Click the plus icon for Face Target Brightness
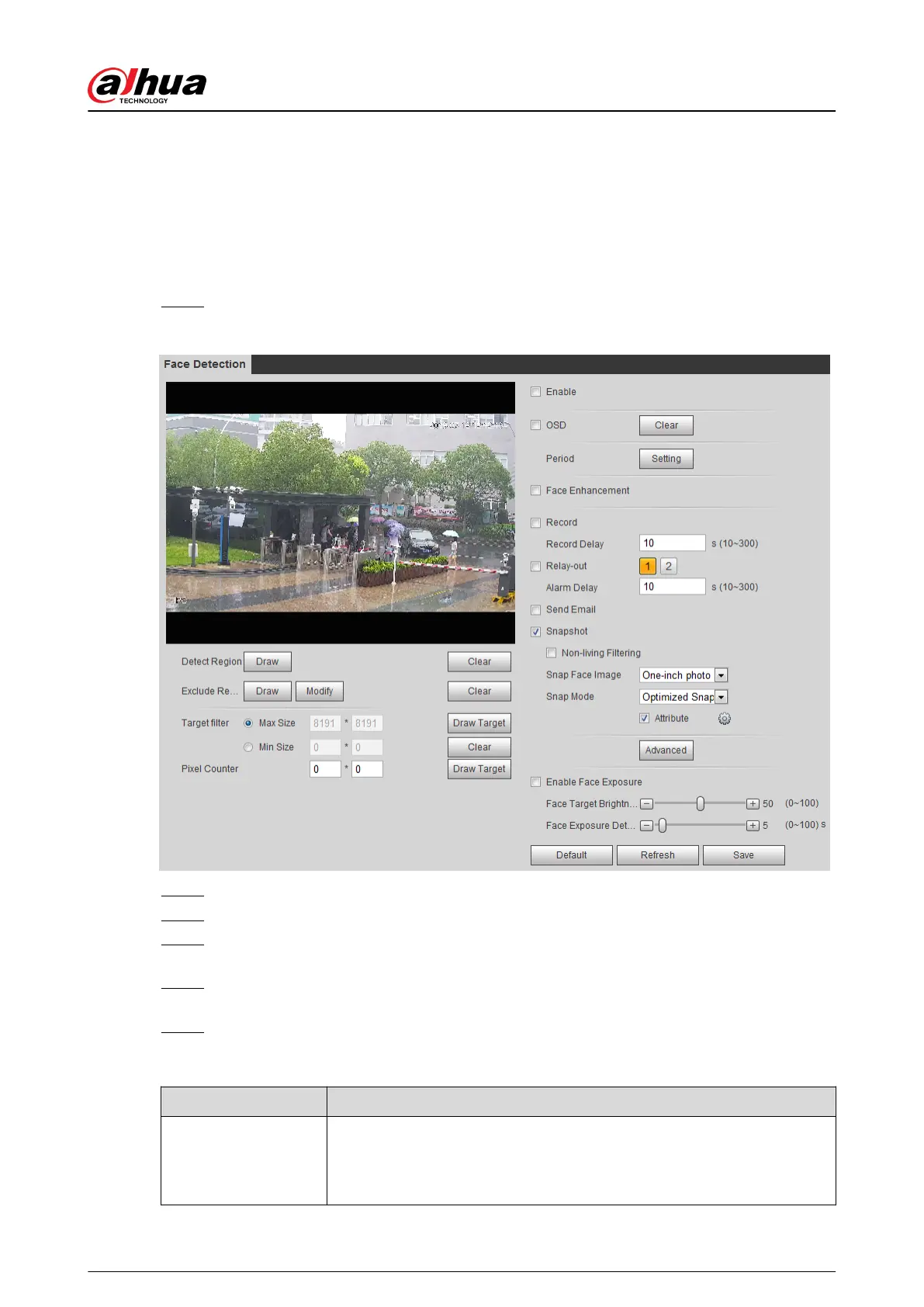This screenshot has height=1307, width=924. [753, 804]
